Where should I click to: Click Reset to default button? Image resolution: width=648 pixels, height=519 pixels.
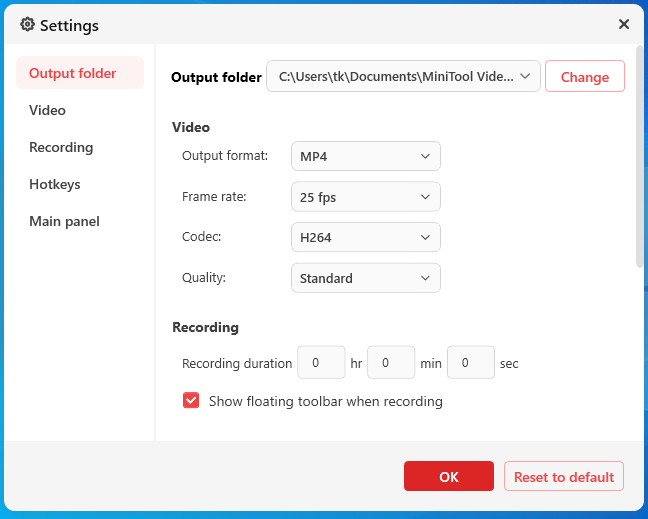coord(564,476)
